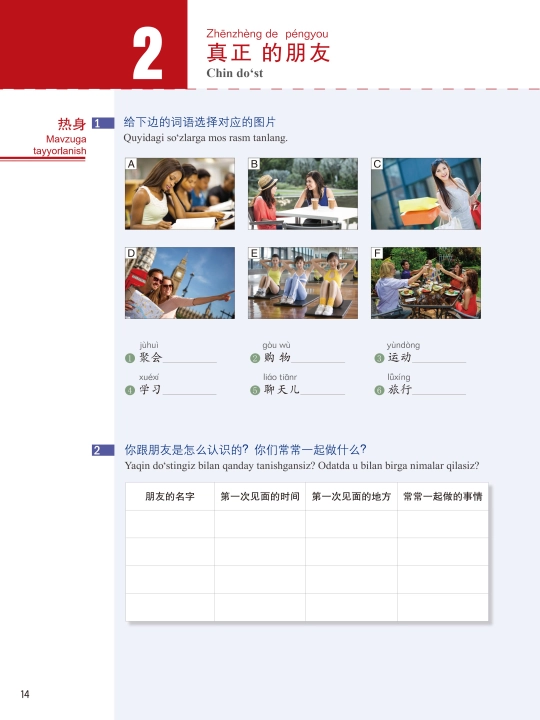Screen dimensions: 540x720
Task: Click the subtitle 'Chin do'st'
Action: (x=235, y=73)
